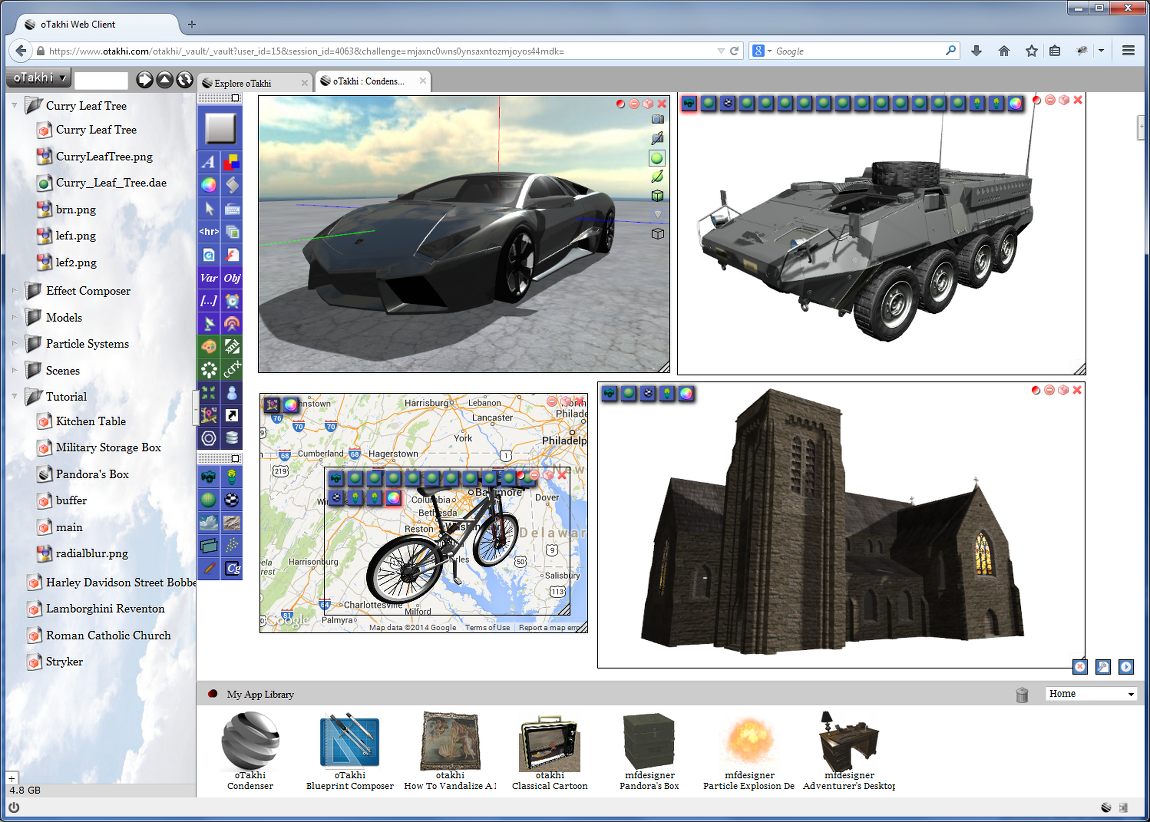The width and height of the screenshot is (1150, 822).
Task: Open the Google search engine dropdown
Action: [x=762, y=51]
